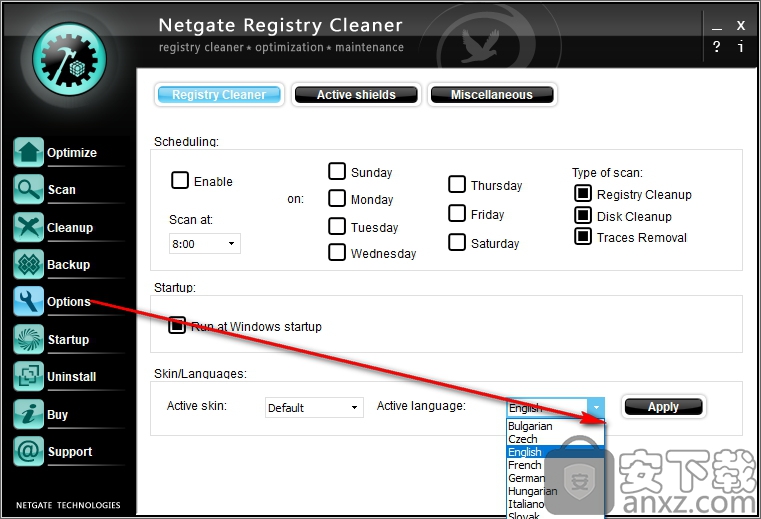Click the Support at-sign icon
The height and width of the screenshot is (519, 761).
click(29, 451)
